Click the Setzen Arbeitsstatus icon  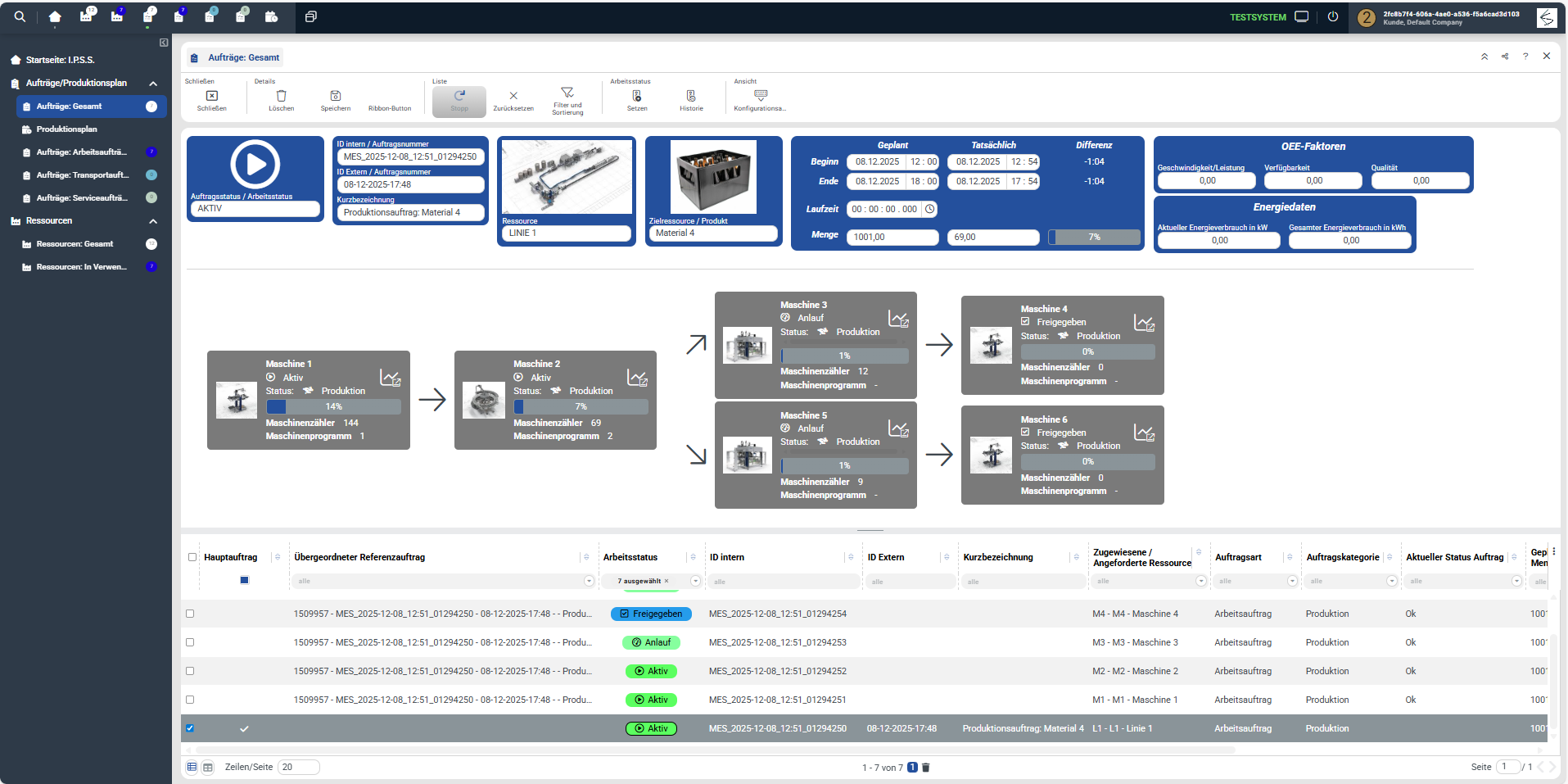[x=637, y=96]
